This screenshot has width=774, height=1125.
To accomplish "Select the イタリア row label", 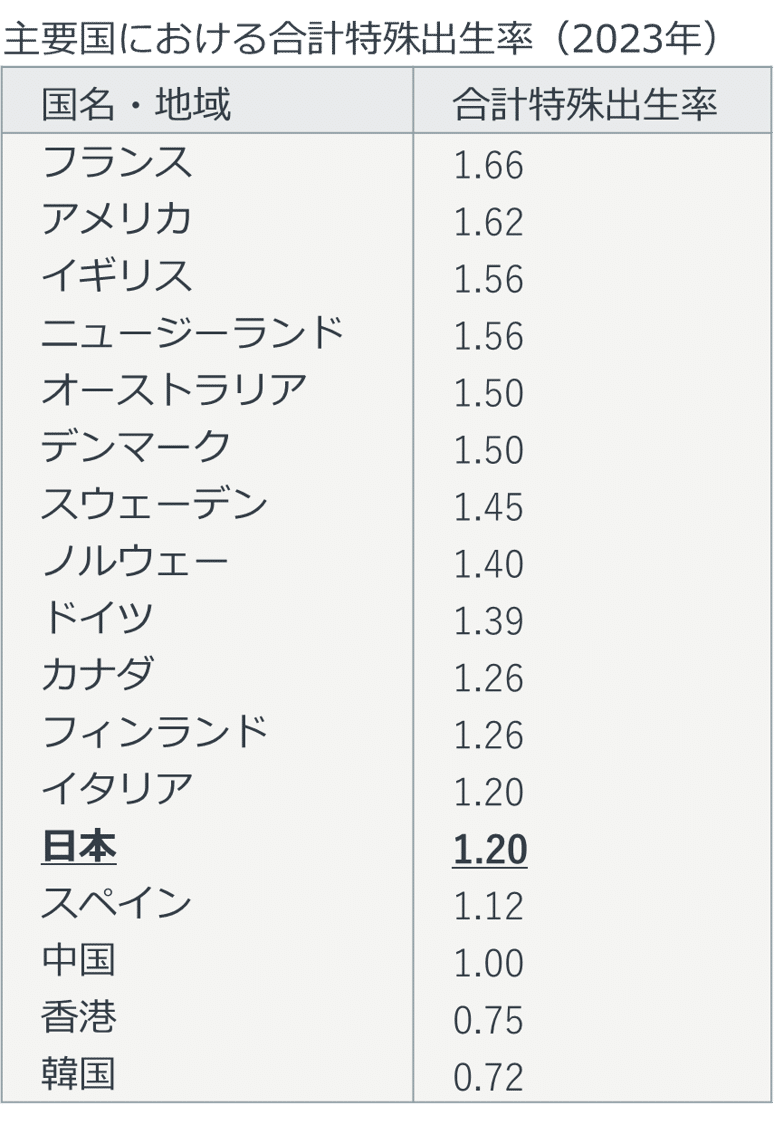I will [117, 788].
